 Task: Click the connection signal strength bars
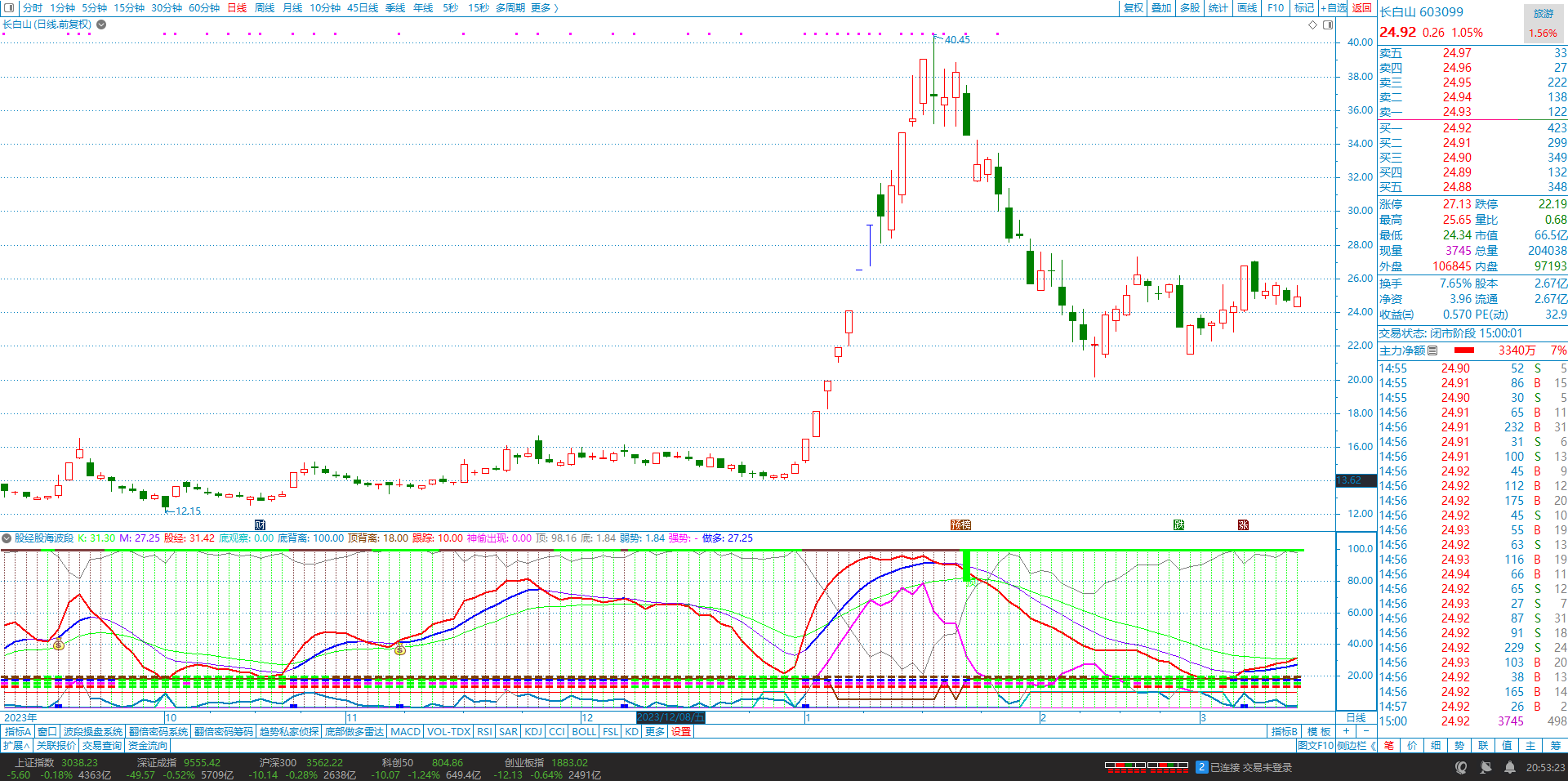(1146, 767)
